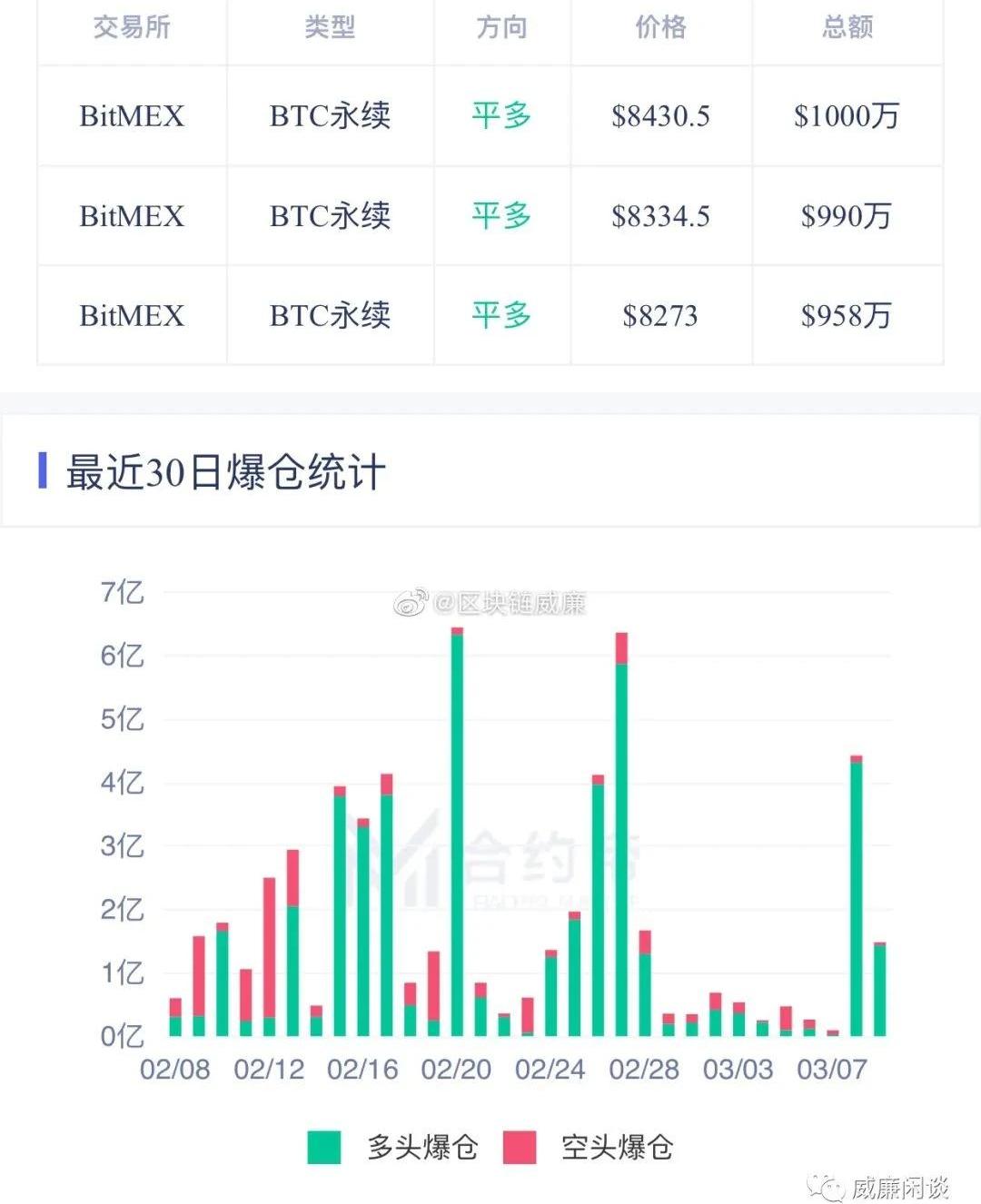Select the 总额 column header

(x=847, y=27)
